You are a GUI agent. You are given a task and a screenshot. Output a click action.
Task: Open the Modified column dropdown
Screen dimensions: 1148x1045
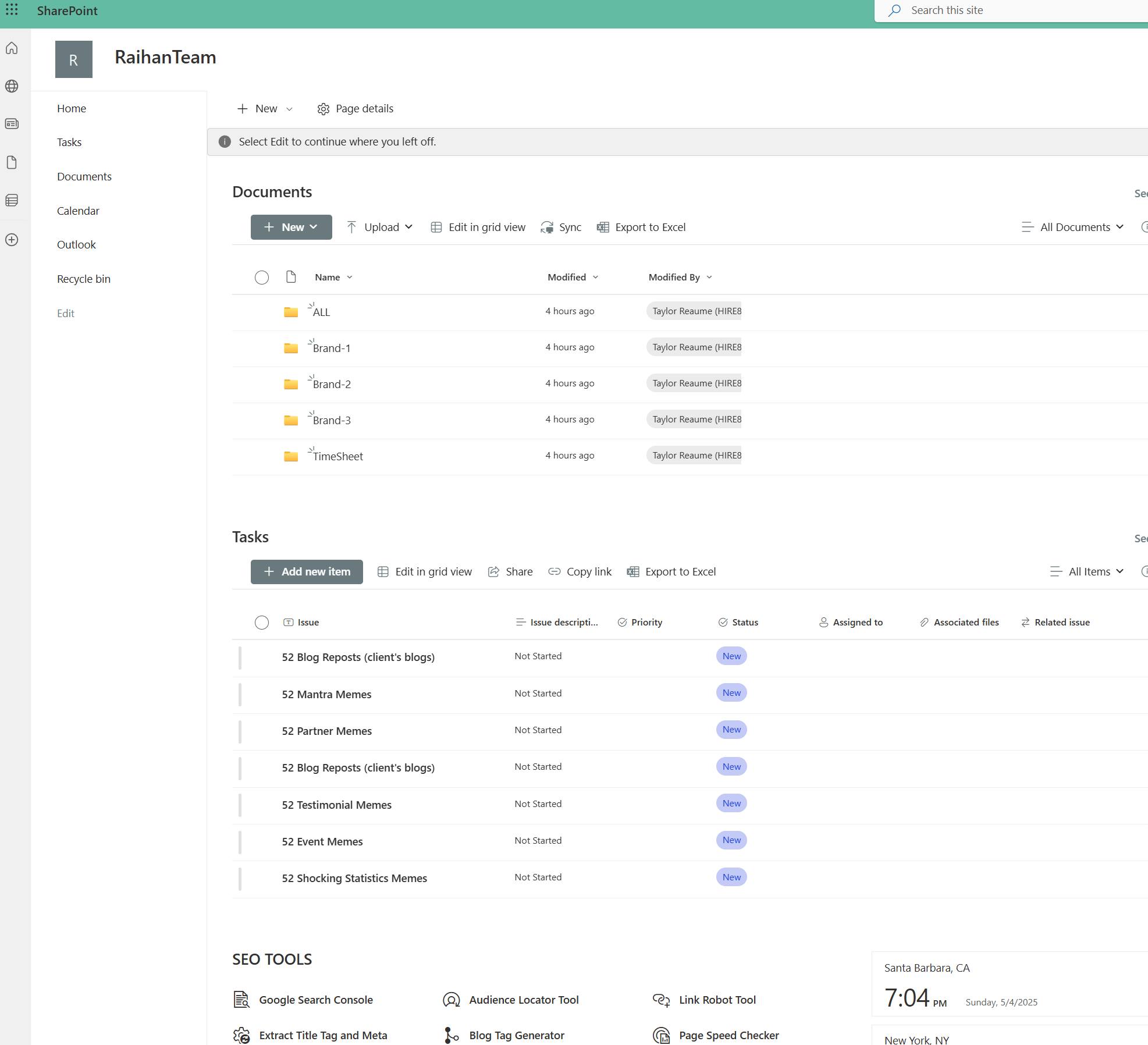click(573, 278)
